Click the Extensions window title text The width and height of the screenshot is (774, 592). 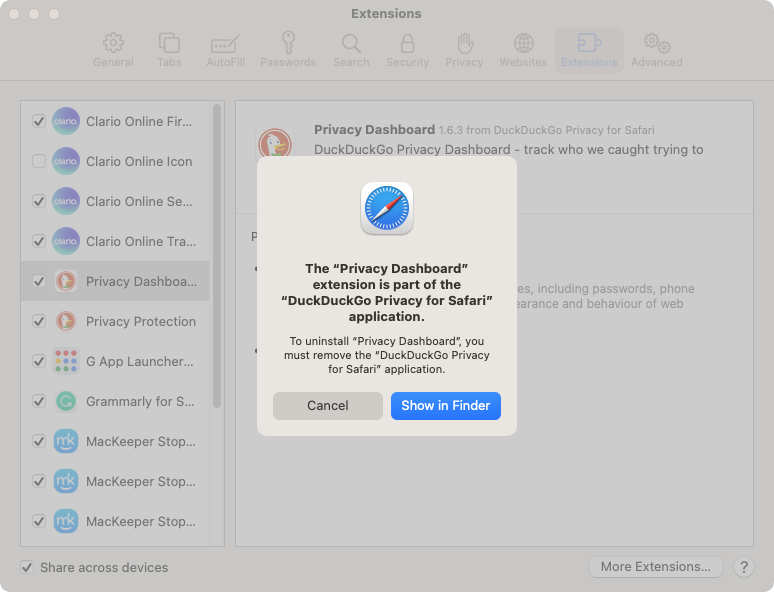[x=387, y=13]
